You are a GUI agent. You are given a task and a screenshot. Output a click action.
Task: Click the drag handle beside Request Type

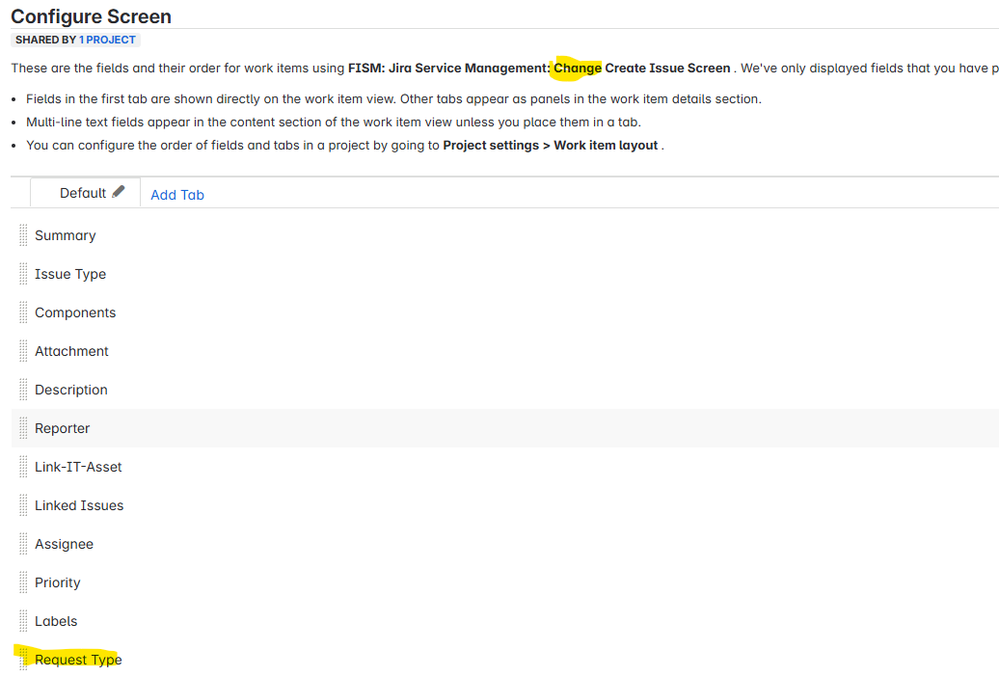(x=23, y=660)
